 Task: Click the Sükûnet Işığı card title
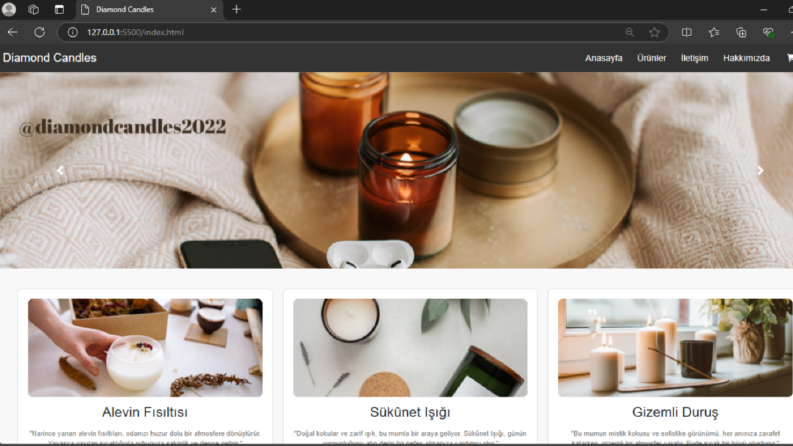coord(410,412)
